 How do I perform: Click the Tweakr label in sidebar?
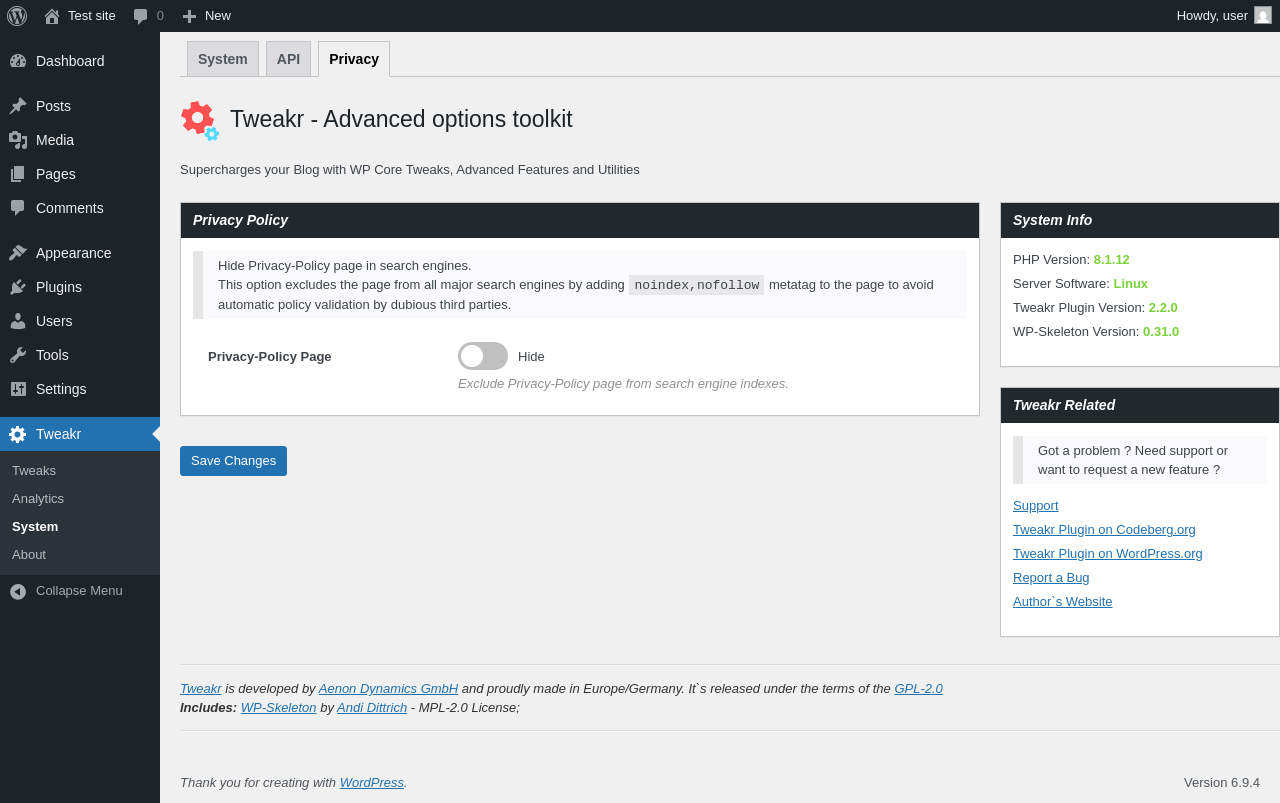[x=58, y=434]
